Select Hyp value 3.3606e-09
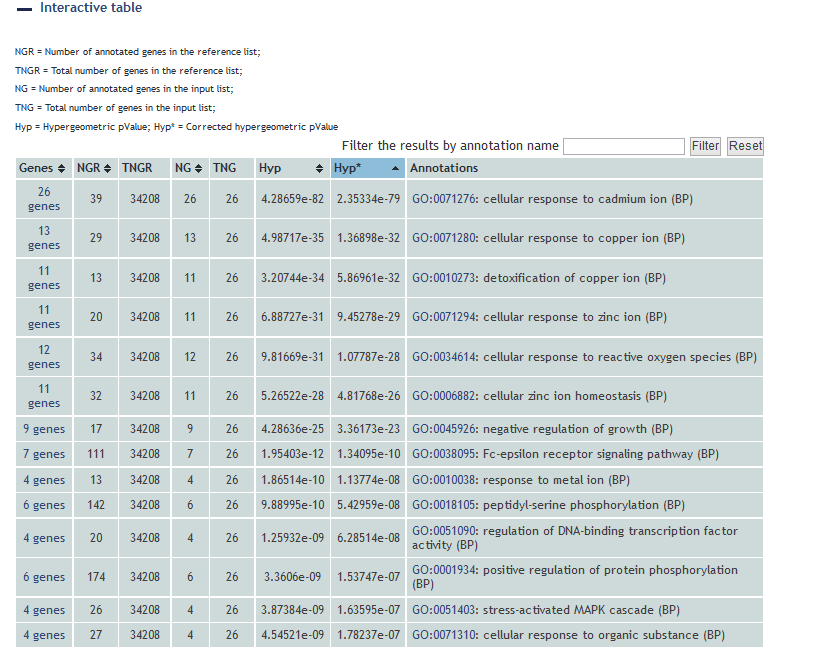 (292, 577)
